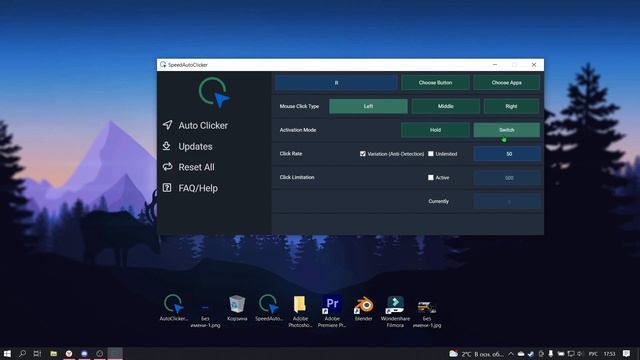Click the Activation Mode label
The height and width of the screenshot is (360, 640).
point(298,130)
